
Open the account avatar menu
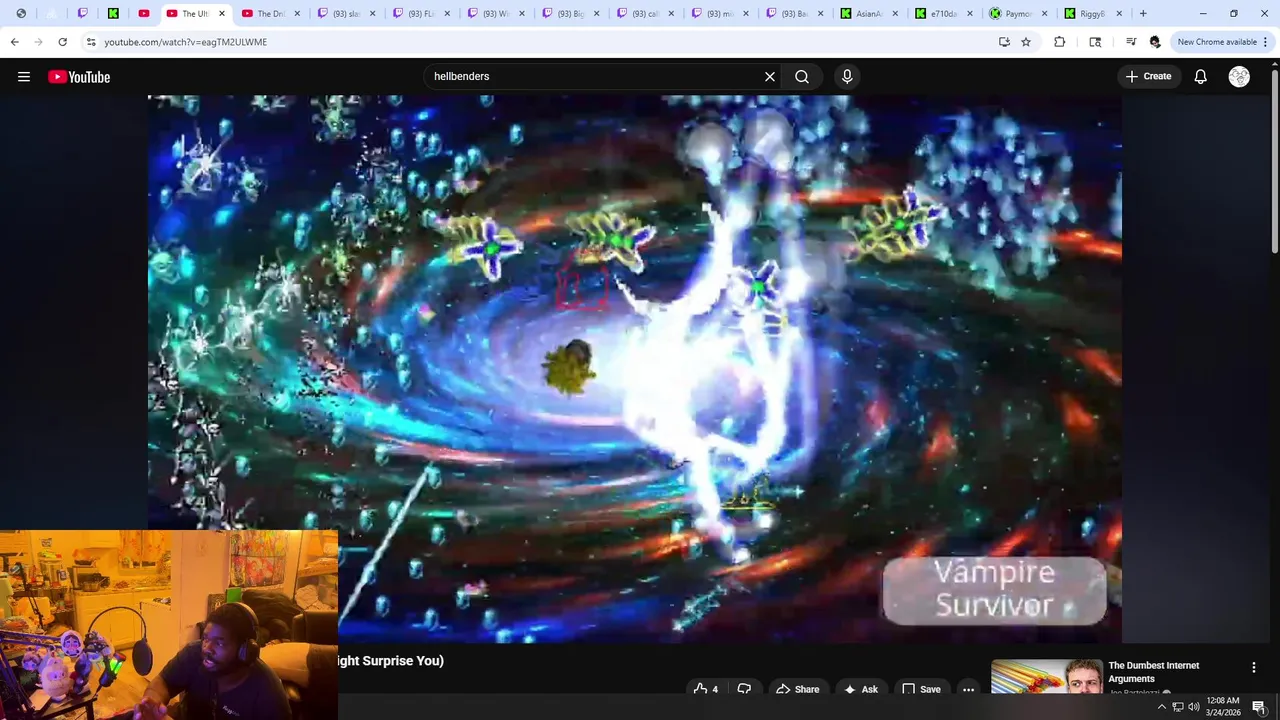point(1239,77)
